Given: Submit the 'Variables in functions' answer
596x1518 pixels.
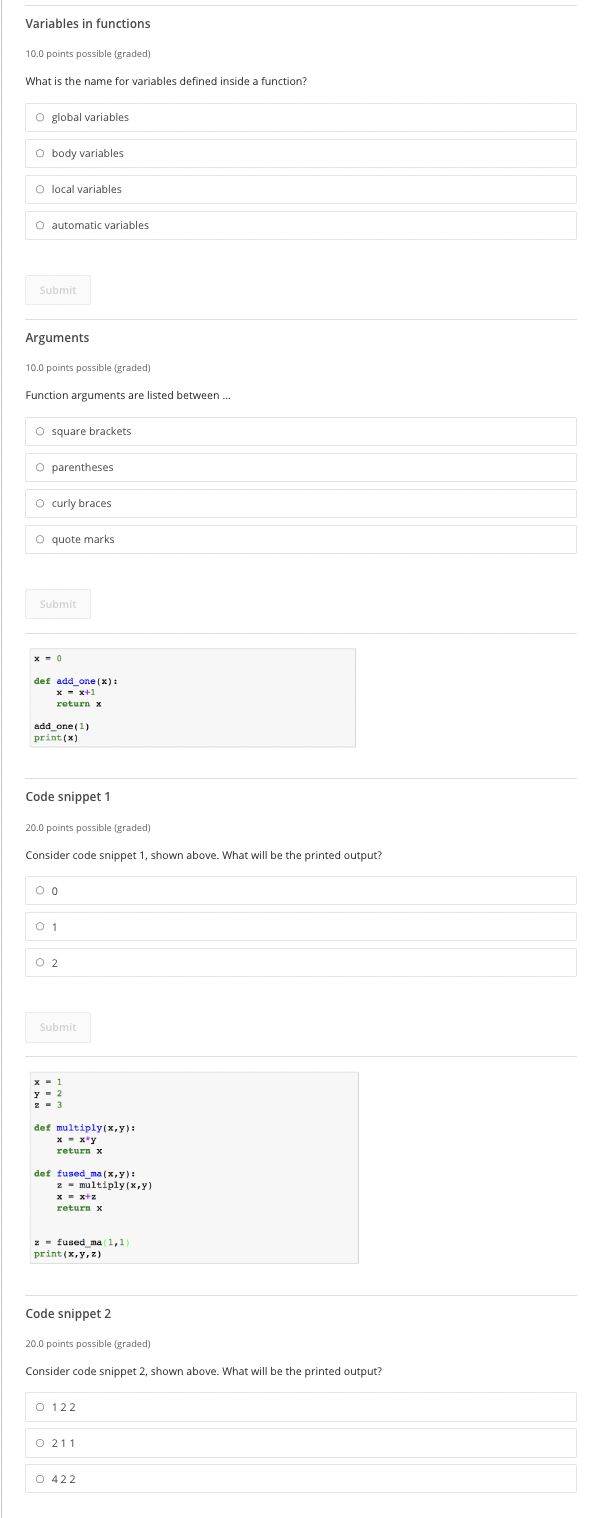Looking at the screenshot, I should [x=57, y=290].
